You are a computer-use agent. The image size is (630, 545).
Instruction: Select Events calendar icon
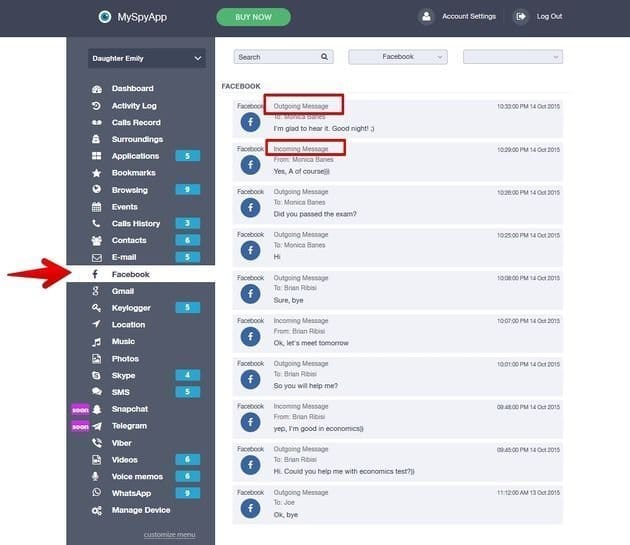click(x=96, y=207)
